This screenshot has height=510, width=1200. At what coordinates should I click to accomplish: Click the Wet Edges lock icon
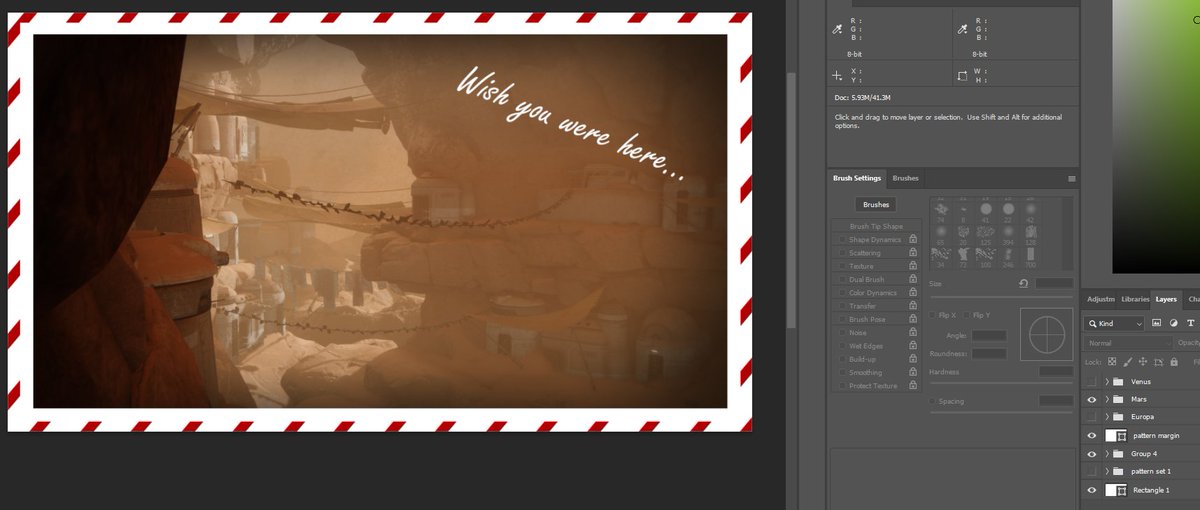[x=913, y=346]
